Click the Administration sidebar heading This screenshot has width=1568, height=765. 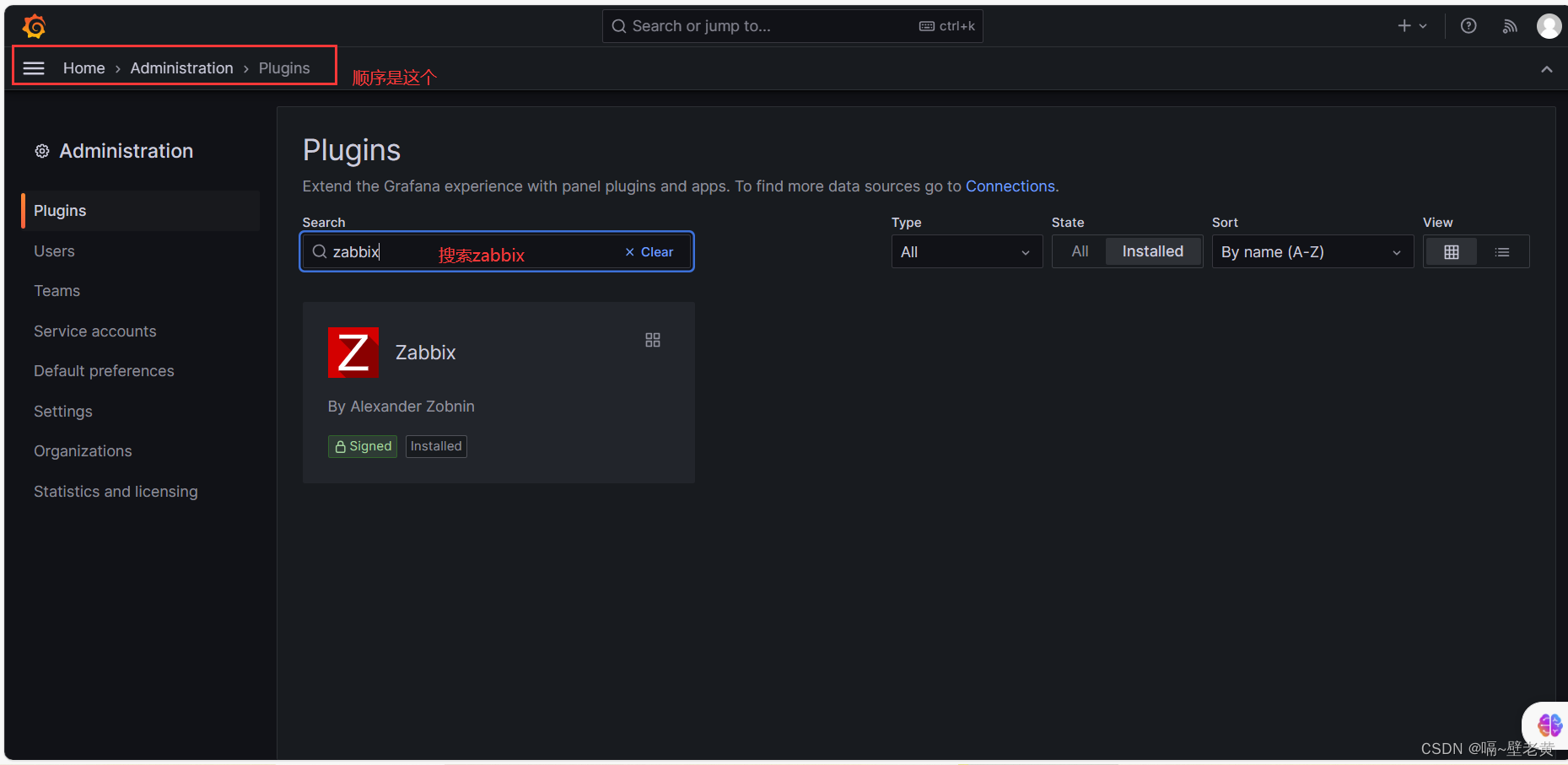tap(126, 151)
